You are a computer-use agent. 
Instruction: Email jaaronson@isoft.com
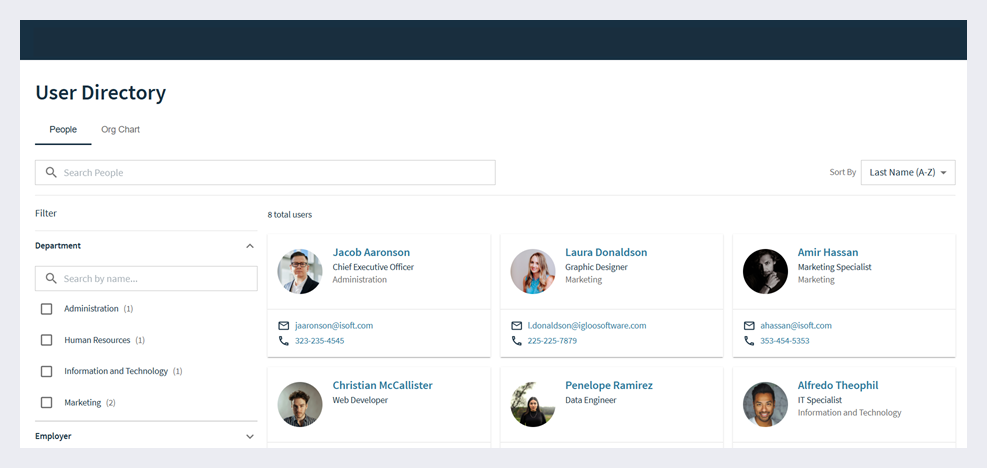click(334, 326)
